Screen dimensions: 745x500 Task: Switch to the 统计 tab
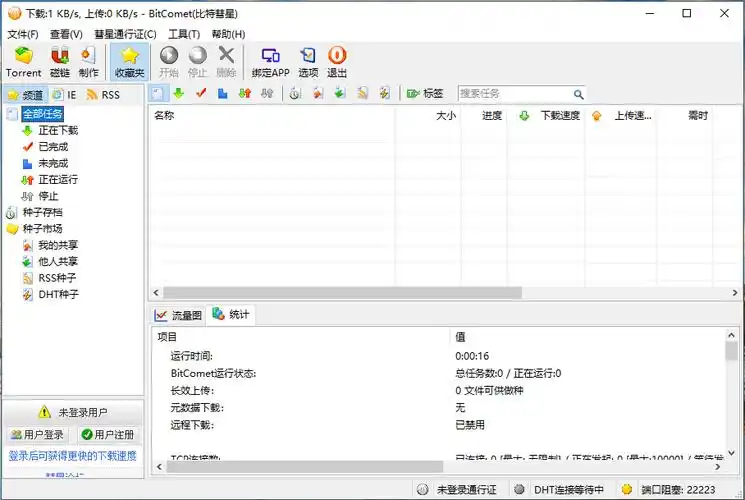230,314
